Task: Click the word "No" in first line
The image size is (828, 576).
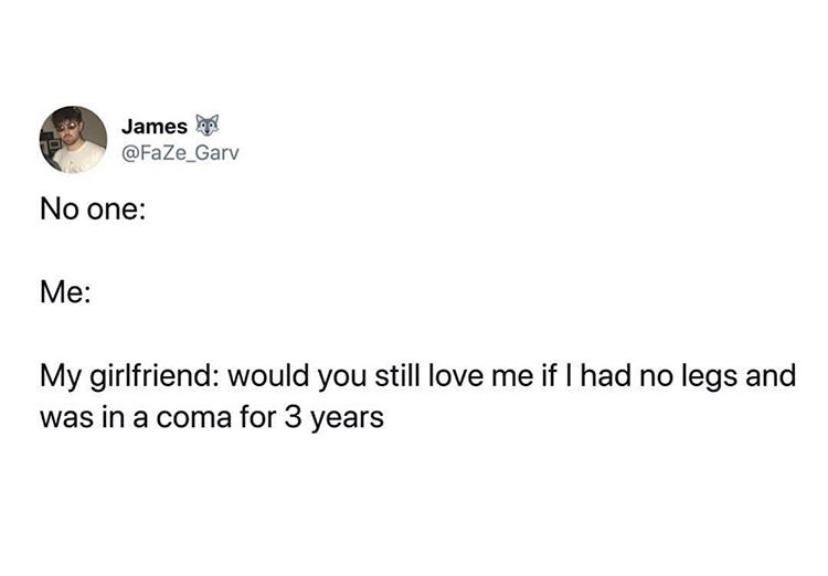Action: point(60,210)
